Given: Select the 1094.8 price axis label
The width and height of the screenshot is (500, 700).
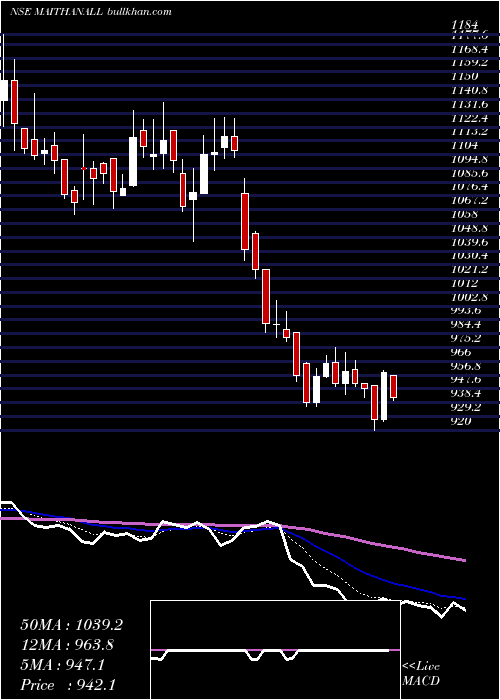Looking at the screenshot, I should pos(469,159).
